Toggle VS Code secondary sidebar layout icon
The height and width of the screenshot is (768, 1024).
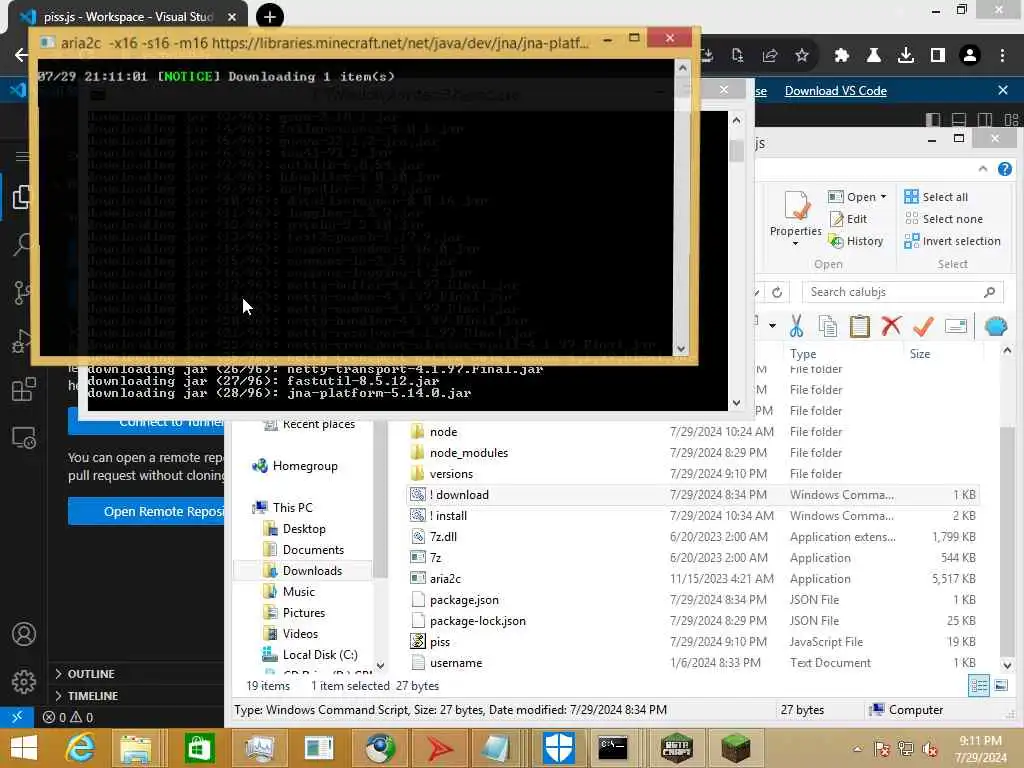pos(985,120)
